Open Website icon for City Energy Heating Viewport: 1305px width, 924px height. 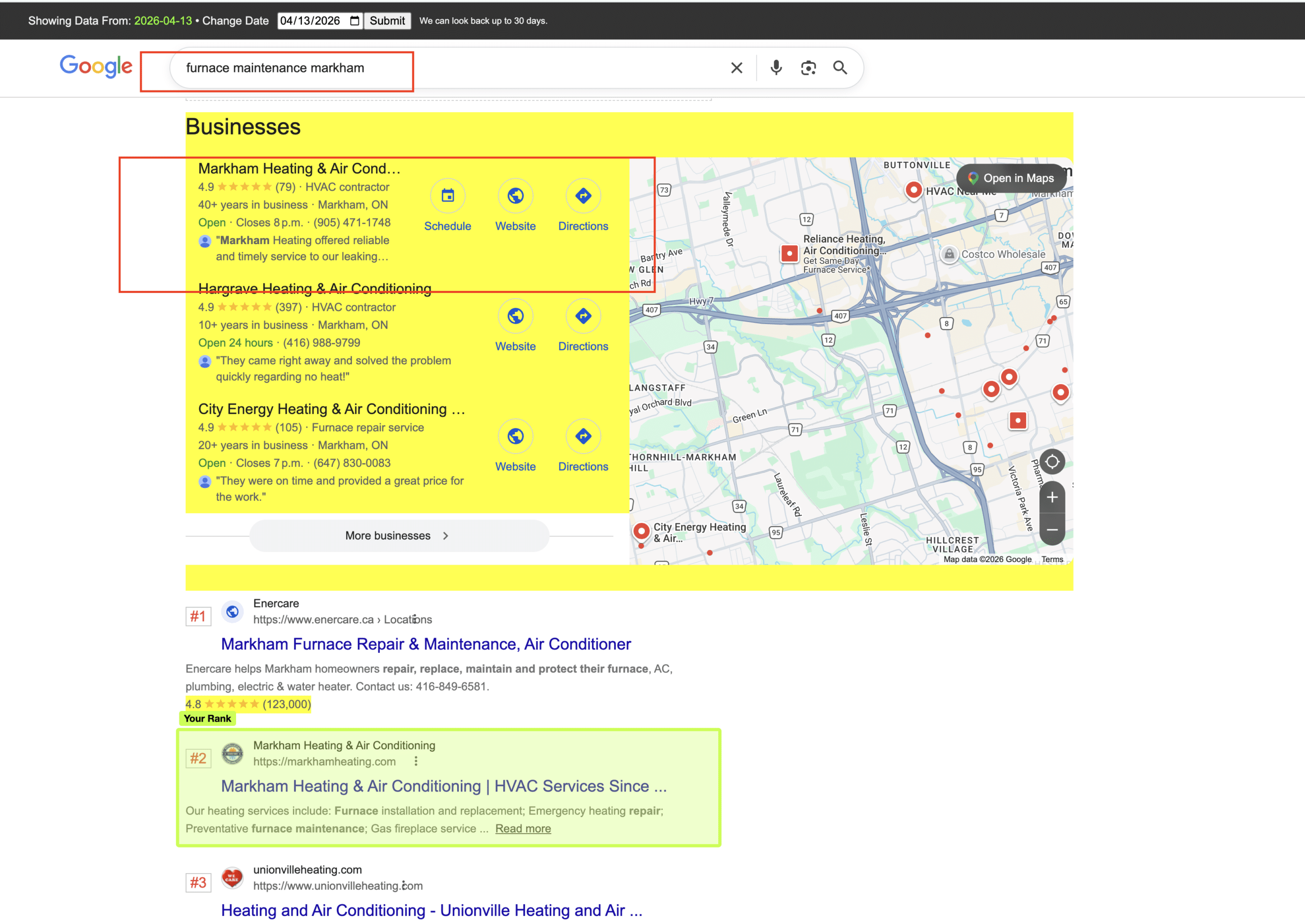click(x=515, y=436)
